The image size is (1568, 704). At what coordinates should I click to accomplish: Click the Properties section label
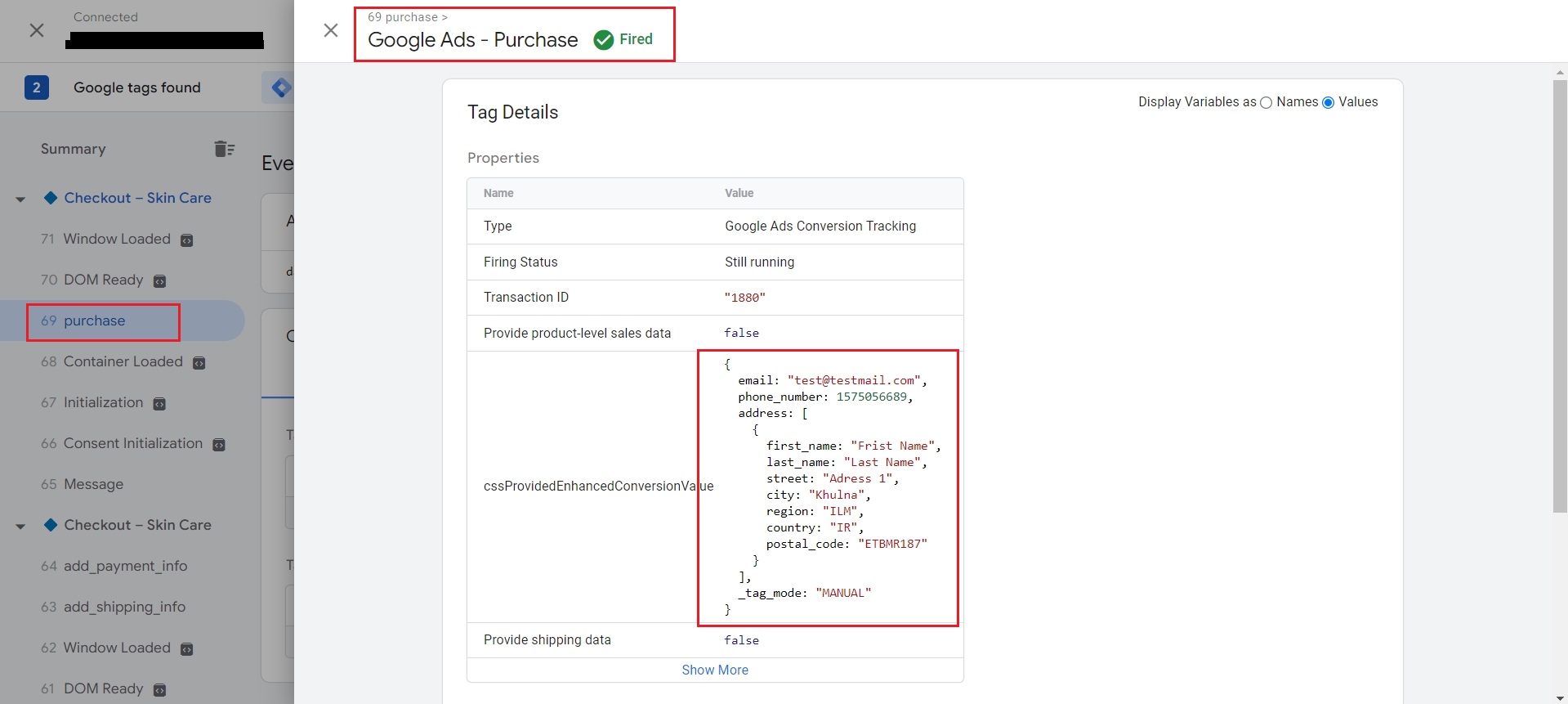coord(503,158)
